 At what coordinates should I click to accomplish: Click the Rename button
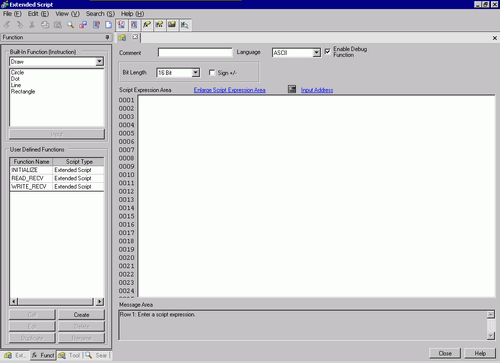tap(81, 338)
